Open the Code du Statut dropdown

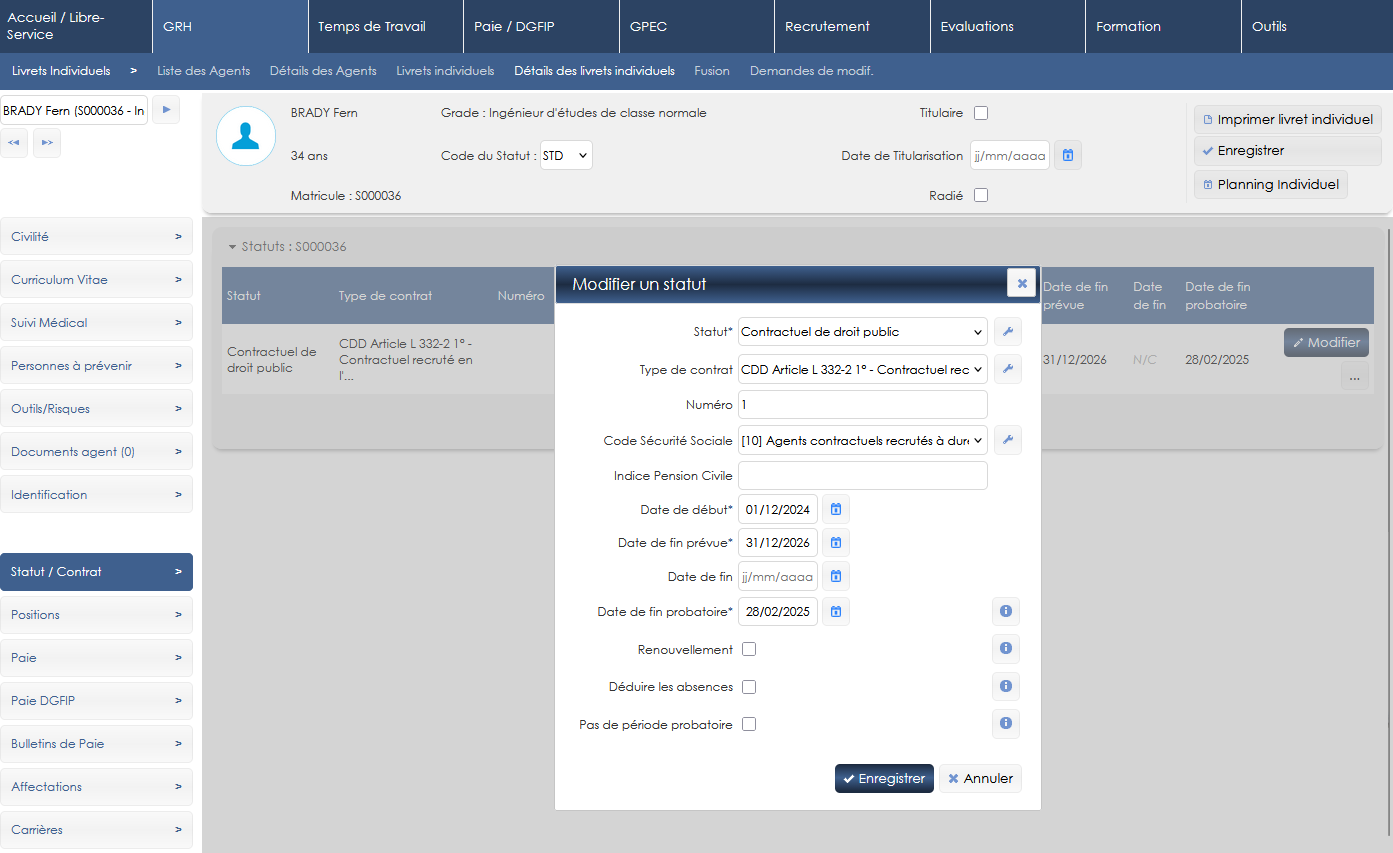point(566,156)
